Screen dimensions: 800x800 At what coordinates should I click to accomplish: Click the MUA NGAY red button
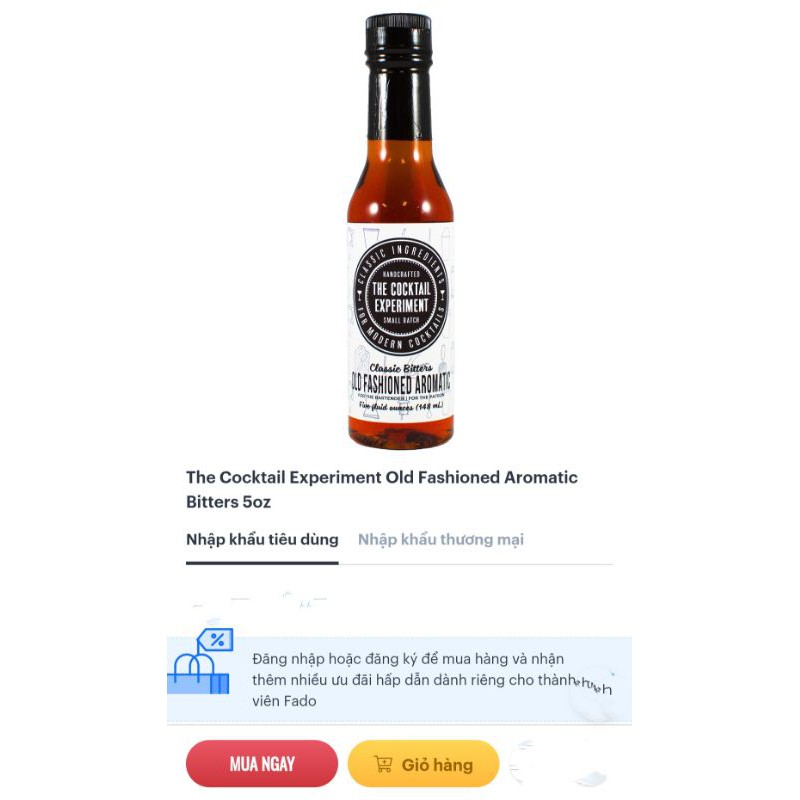pos(262,764)
